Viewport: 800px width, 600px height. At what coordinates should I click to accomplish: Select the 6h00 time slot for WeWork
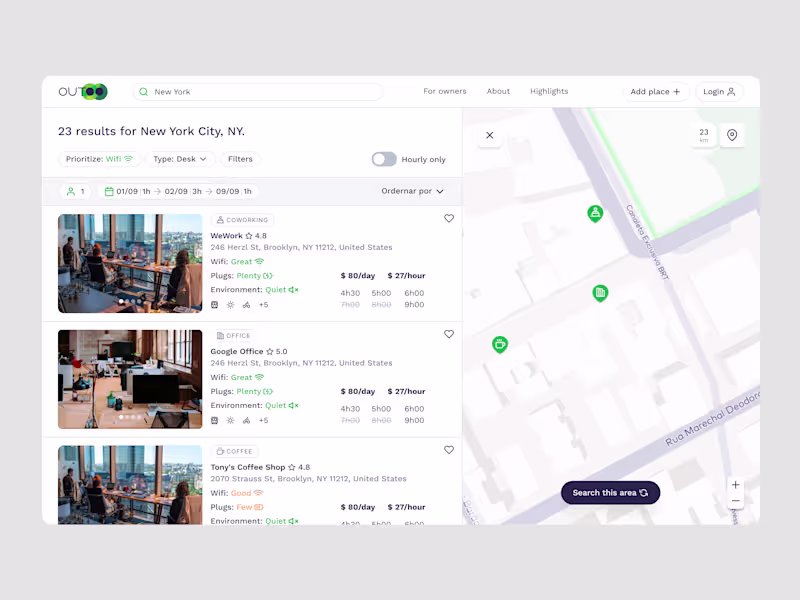[x=414, y=293]
